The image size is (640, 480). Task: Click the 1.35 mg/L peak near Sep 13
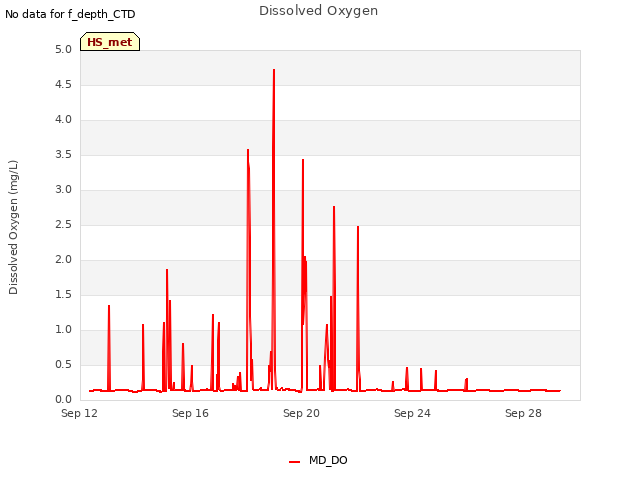click(x=109, y=306)
